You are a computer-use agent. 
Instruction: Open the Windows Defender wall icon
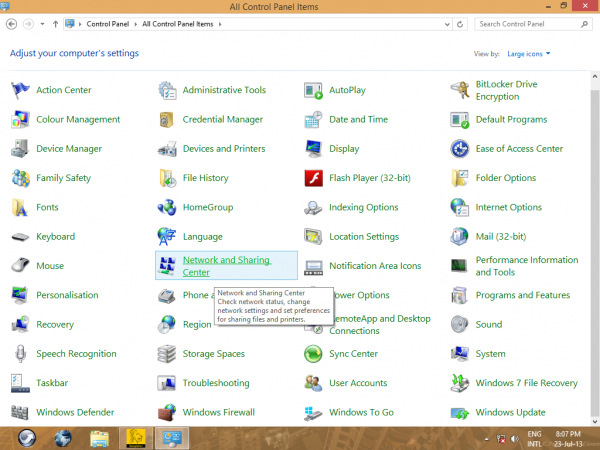coord(20,412)
